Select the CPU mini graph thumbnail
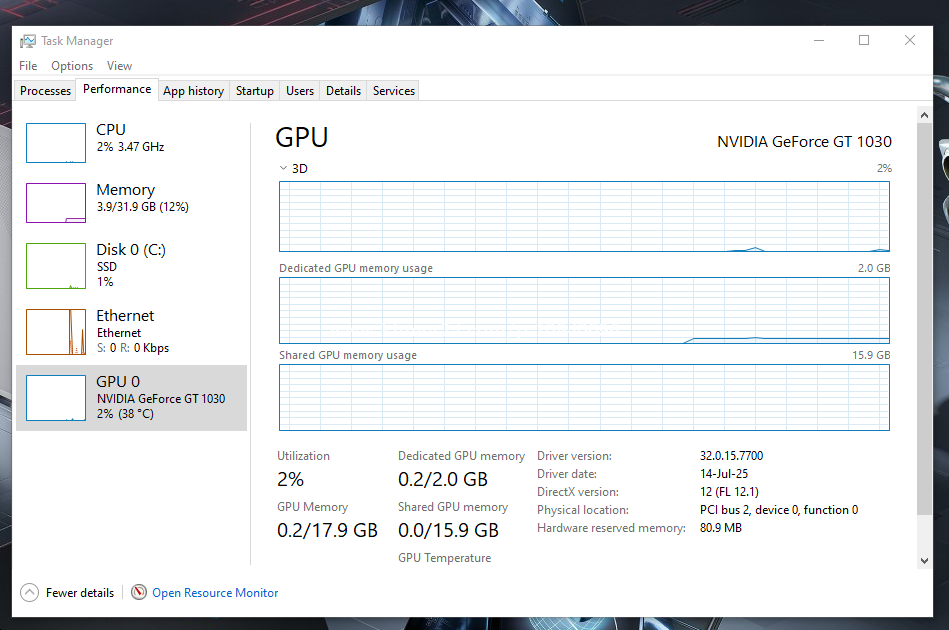The width and height of the screenshot is (949, 630). [56, 143]
